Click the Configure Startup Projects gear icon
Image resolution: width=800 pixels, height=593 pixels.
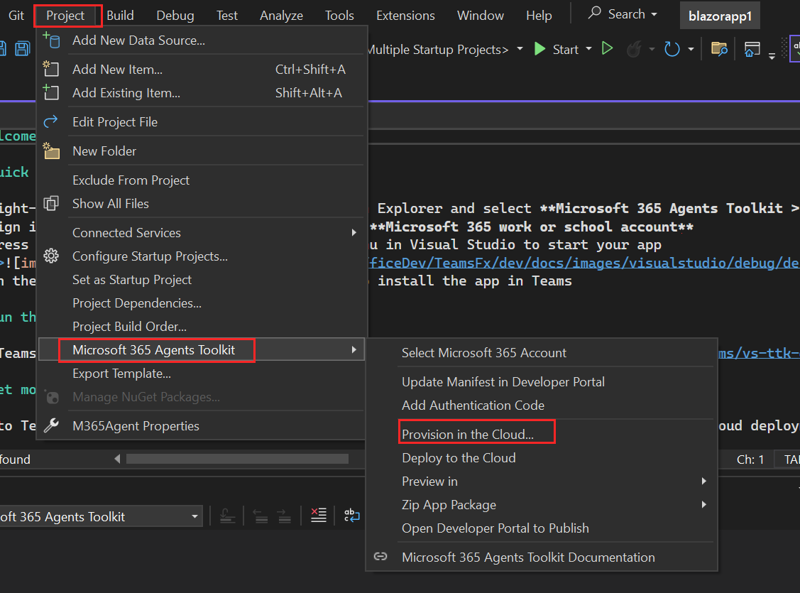[x=51, y=256]
